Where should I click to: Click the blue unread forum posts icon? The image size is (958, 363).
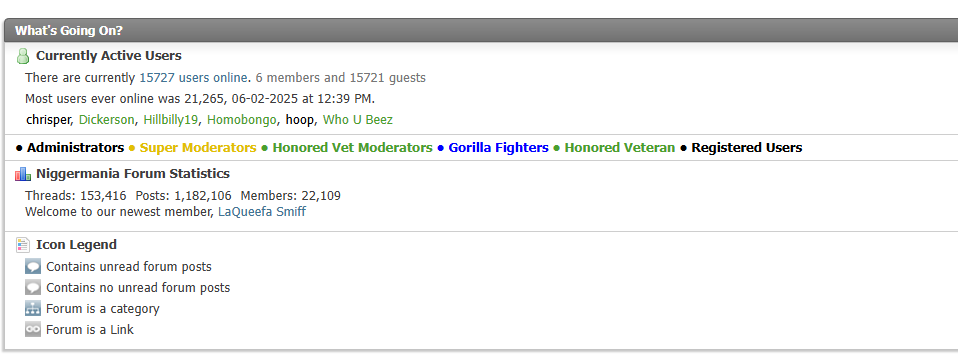(x=33, y=266)
